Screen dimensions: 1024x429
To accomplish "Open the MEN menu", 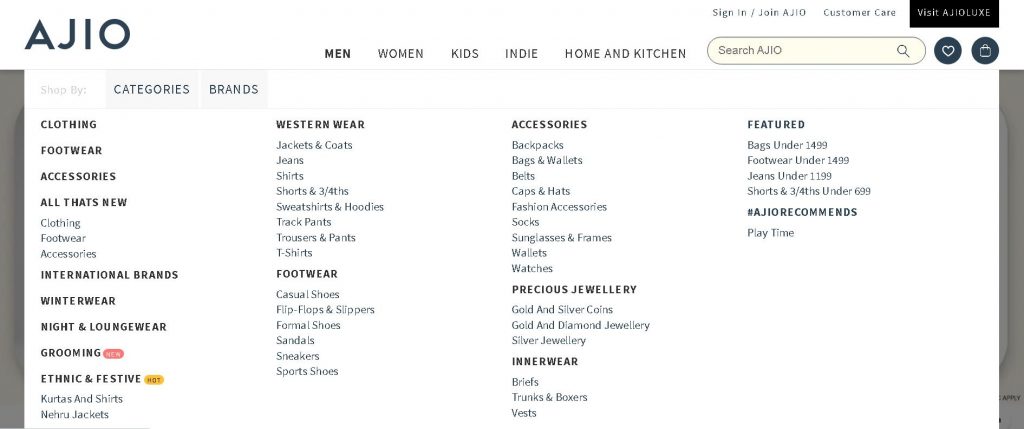I will tap(338, 54).
